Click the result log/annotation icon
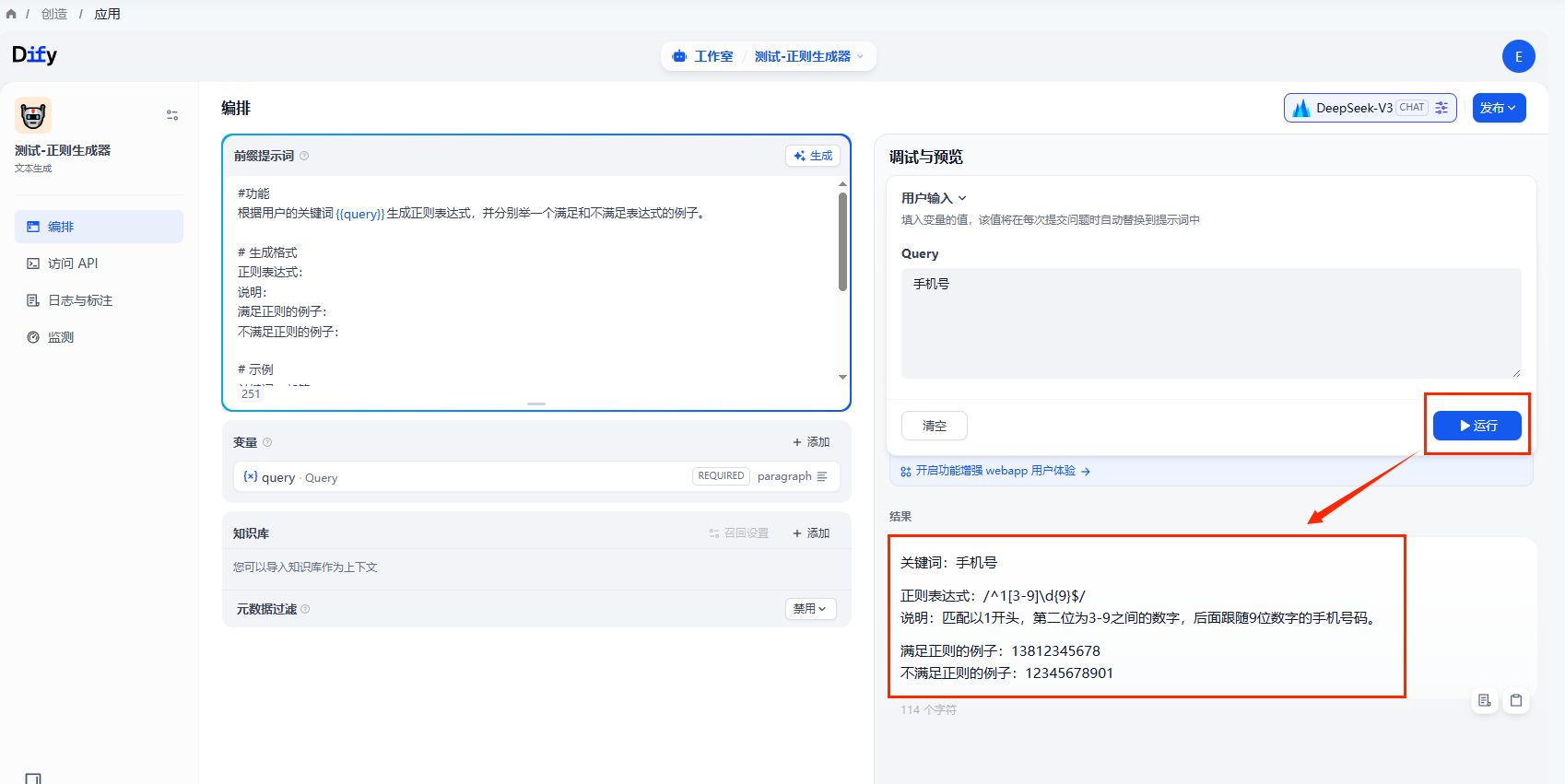The image size is (1565, 784). (x=1485, y=701)
